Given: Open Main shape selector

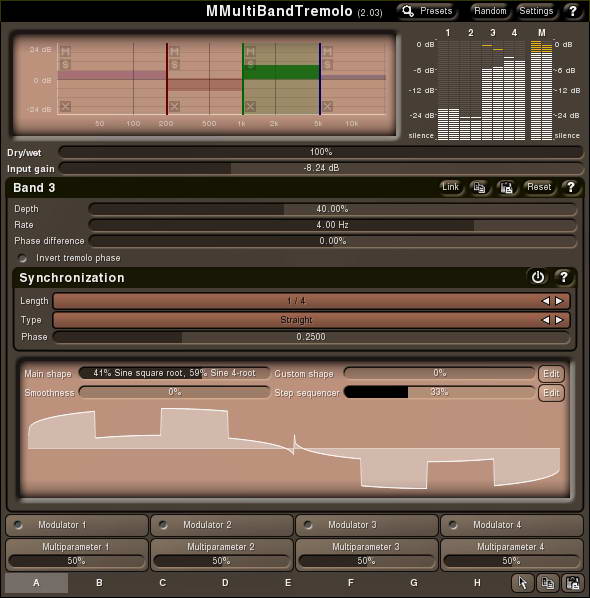Looking at the screenshot, I should tap(174, 373).
